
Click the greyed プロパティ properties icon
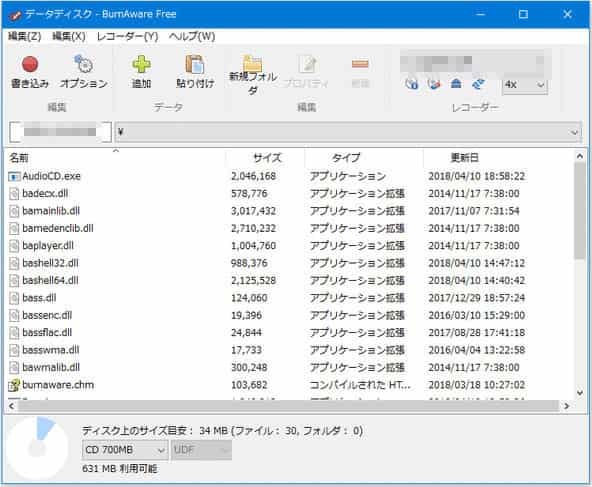point(307,64)
